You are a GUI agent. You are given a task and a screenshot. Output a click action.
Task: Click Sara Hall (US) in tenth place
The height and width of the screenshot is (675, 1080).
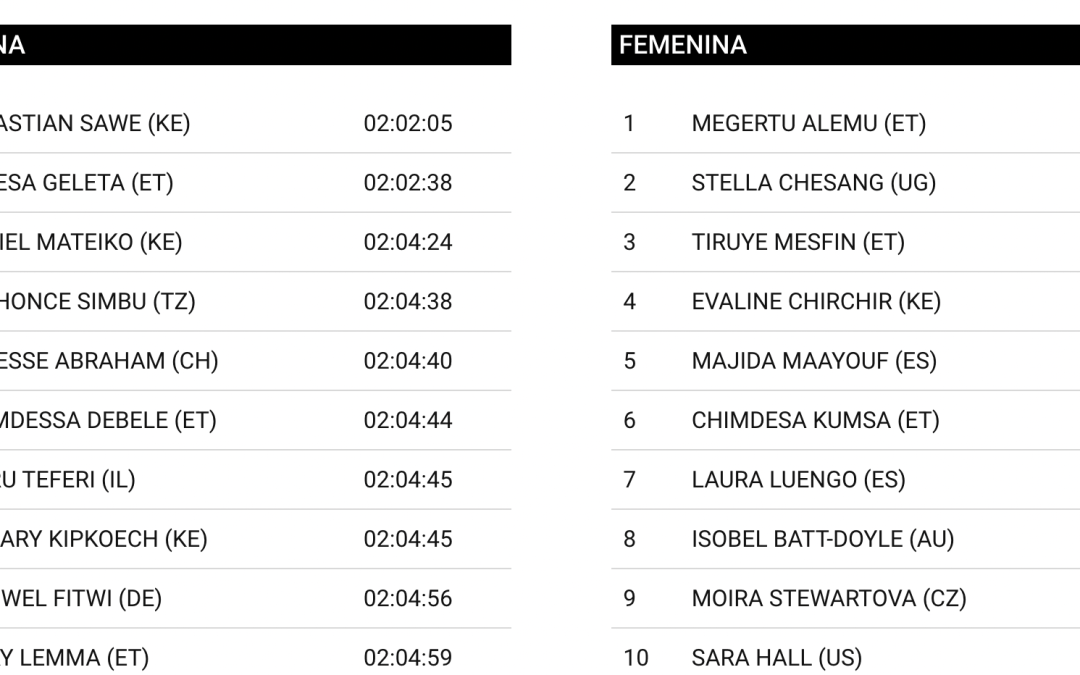point(776,658)
